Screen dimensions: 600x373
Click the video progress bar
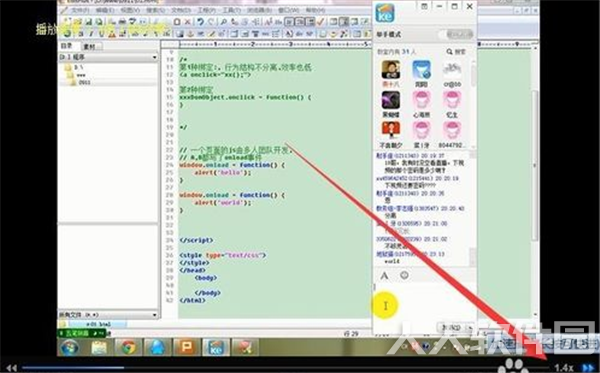[x=285, y=368]
